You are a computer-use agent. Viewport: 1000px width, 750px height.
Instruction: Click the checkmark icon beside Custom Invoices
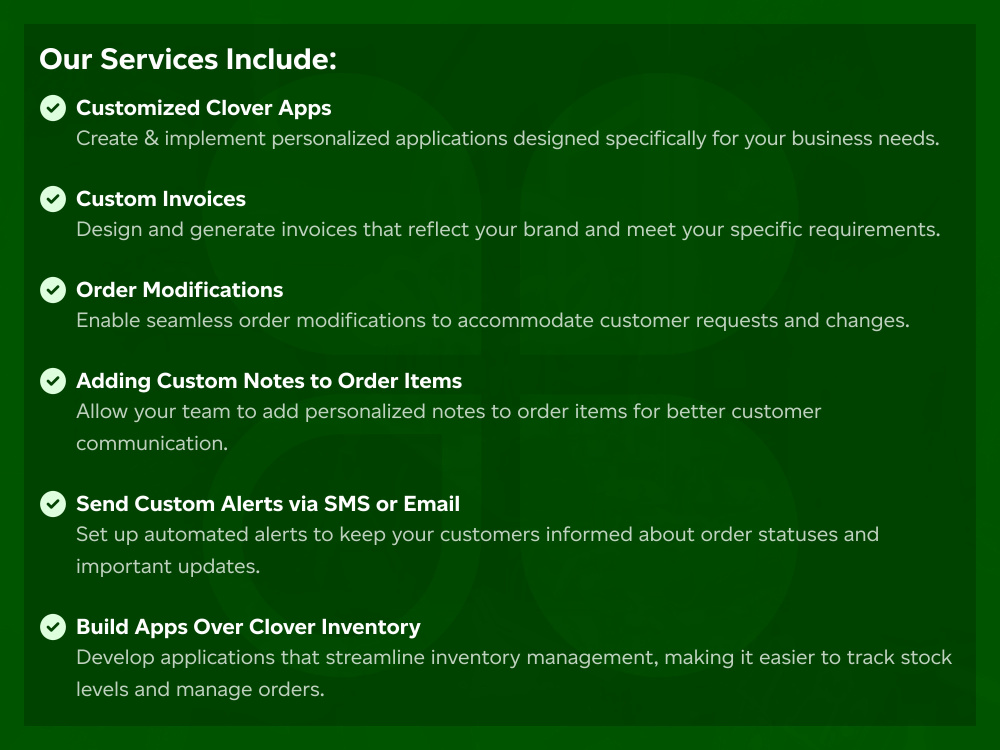(x=53, y=199)
